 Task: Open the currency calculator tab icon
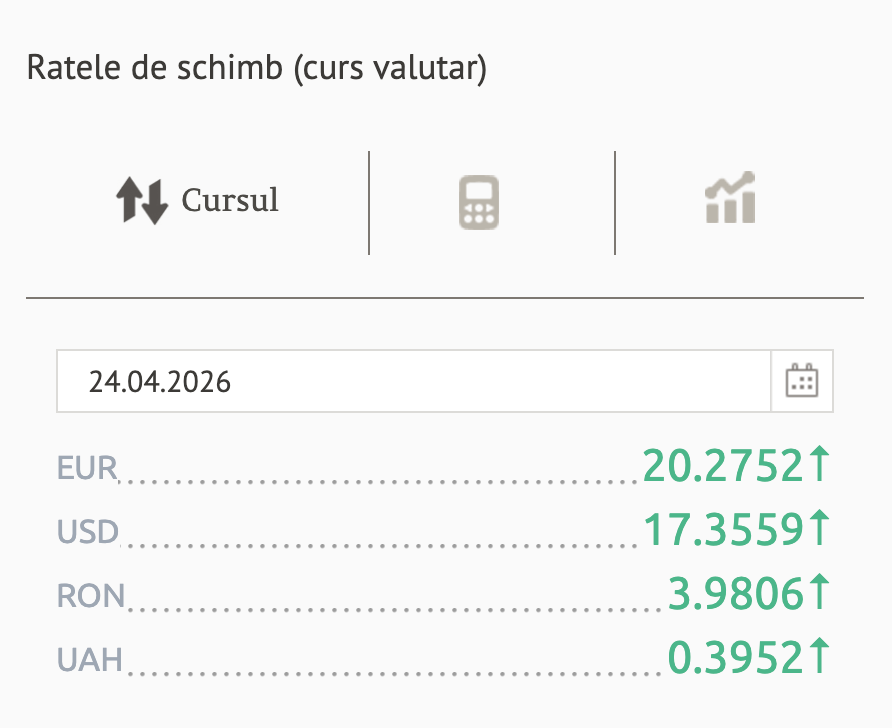tap(479, 203)
